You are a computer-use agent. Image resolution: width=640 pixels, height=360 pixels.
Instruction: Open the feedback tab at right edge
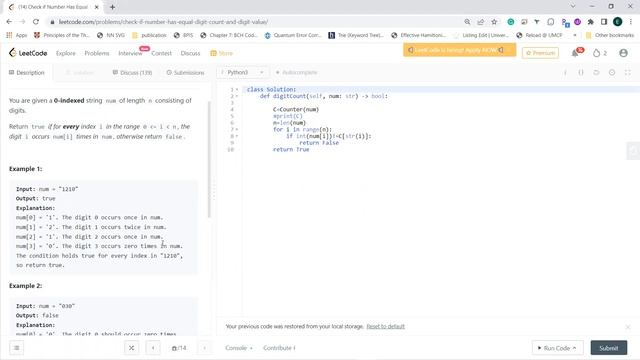tap(633, 151)
